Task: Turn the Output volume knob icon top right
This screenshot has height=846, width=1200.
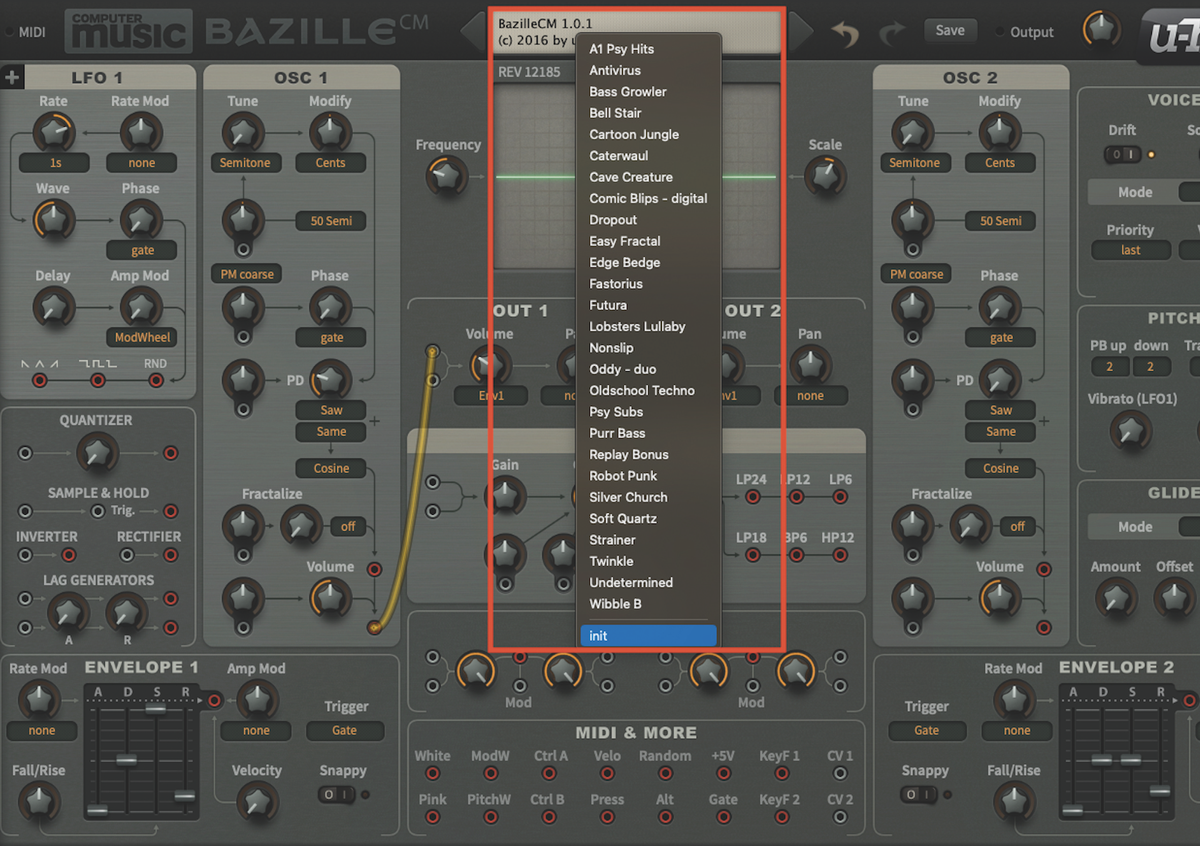Action: [1101, 29]
